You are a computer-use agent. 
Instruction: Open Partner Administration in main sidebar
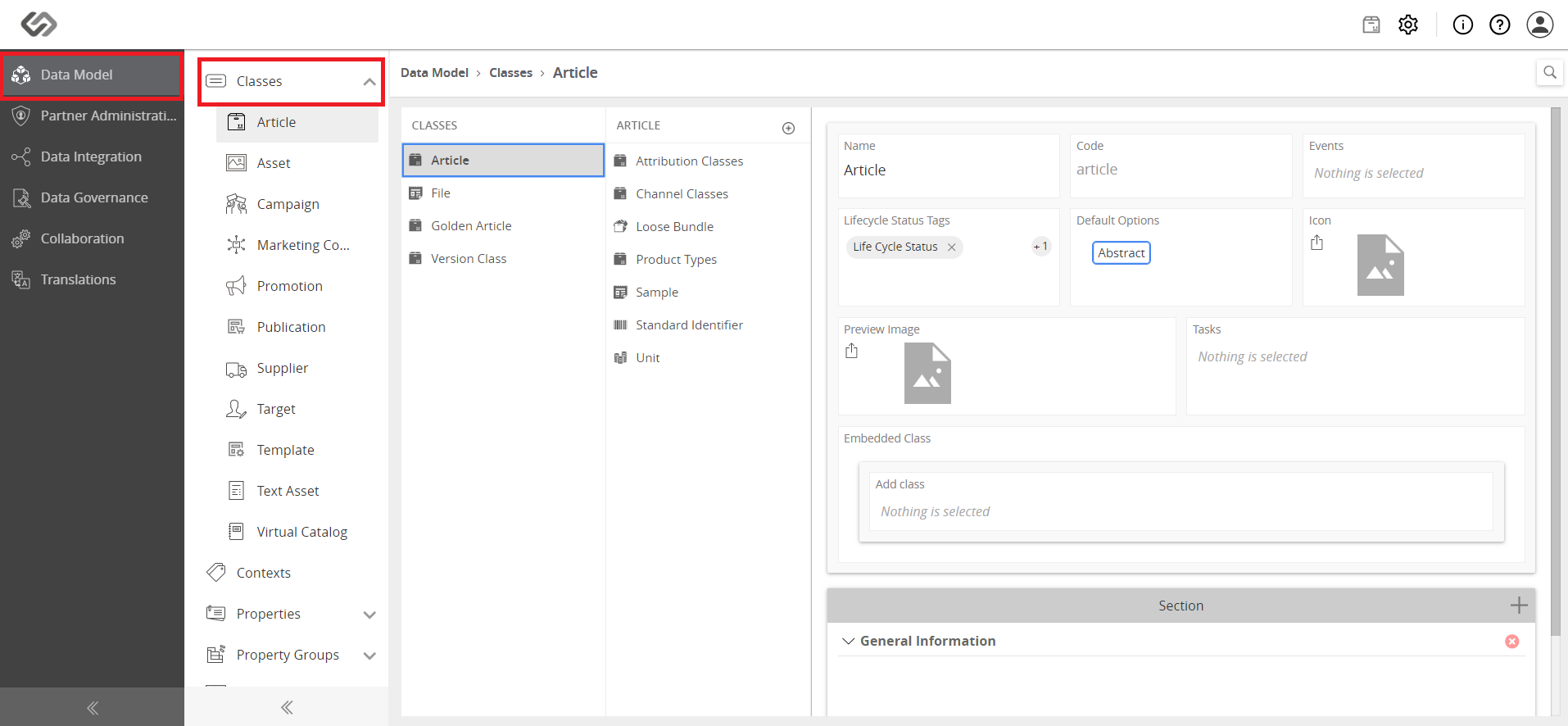click(x=92, y=116)
